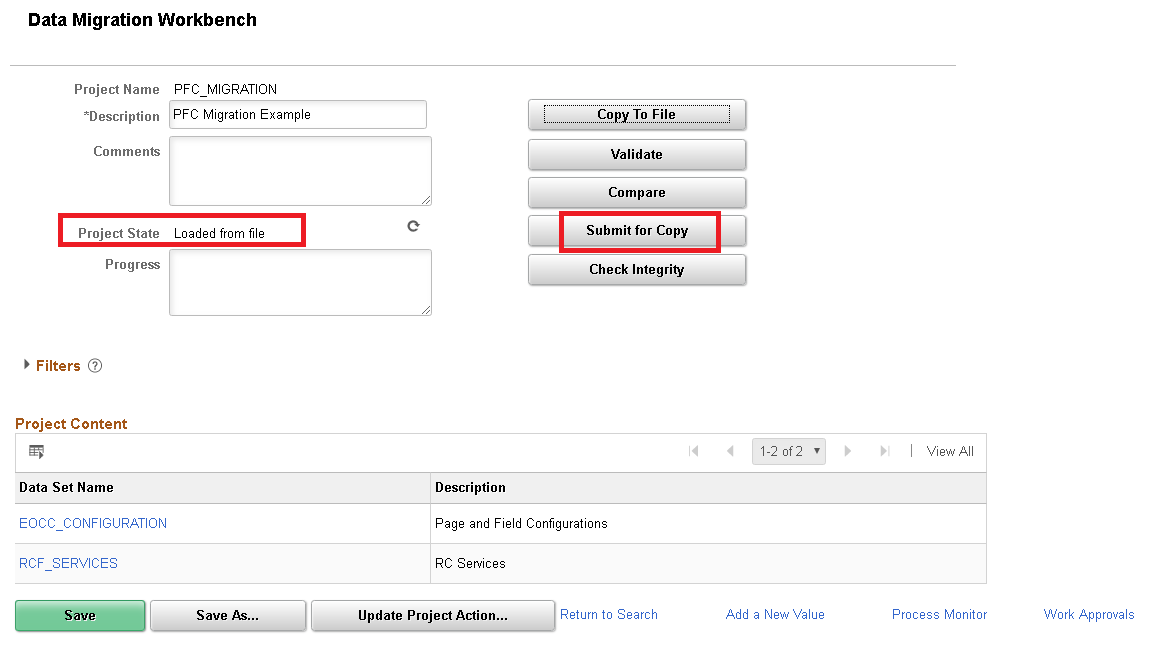Jump to first page using pagination icon
Viewport: 1158px width, 647px height.
tap(694, 451)
